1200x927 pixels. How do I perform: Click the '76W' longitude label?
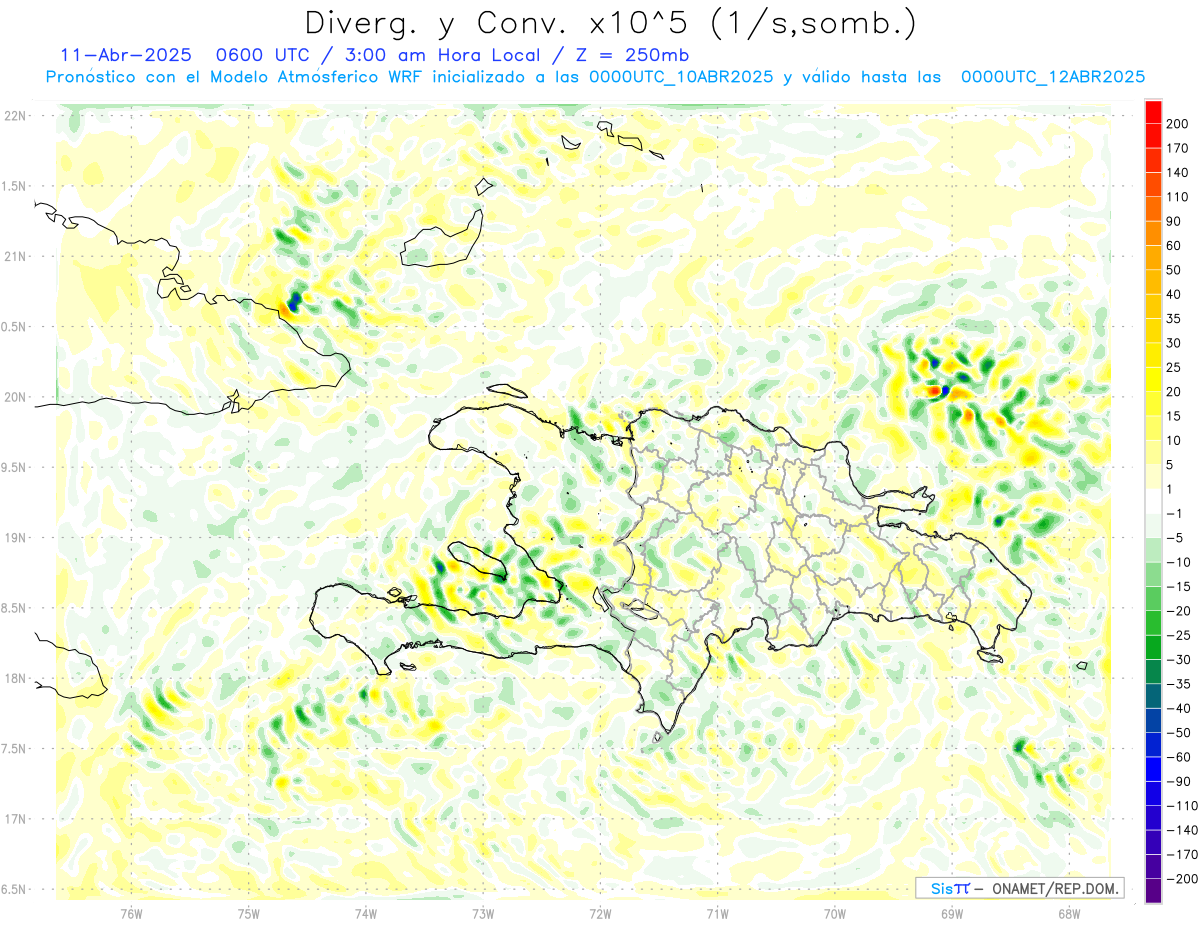pos(131,912)
